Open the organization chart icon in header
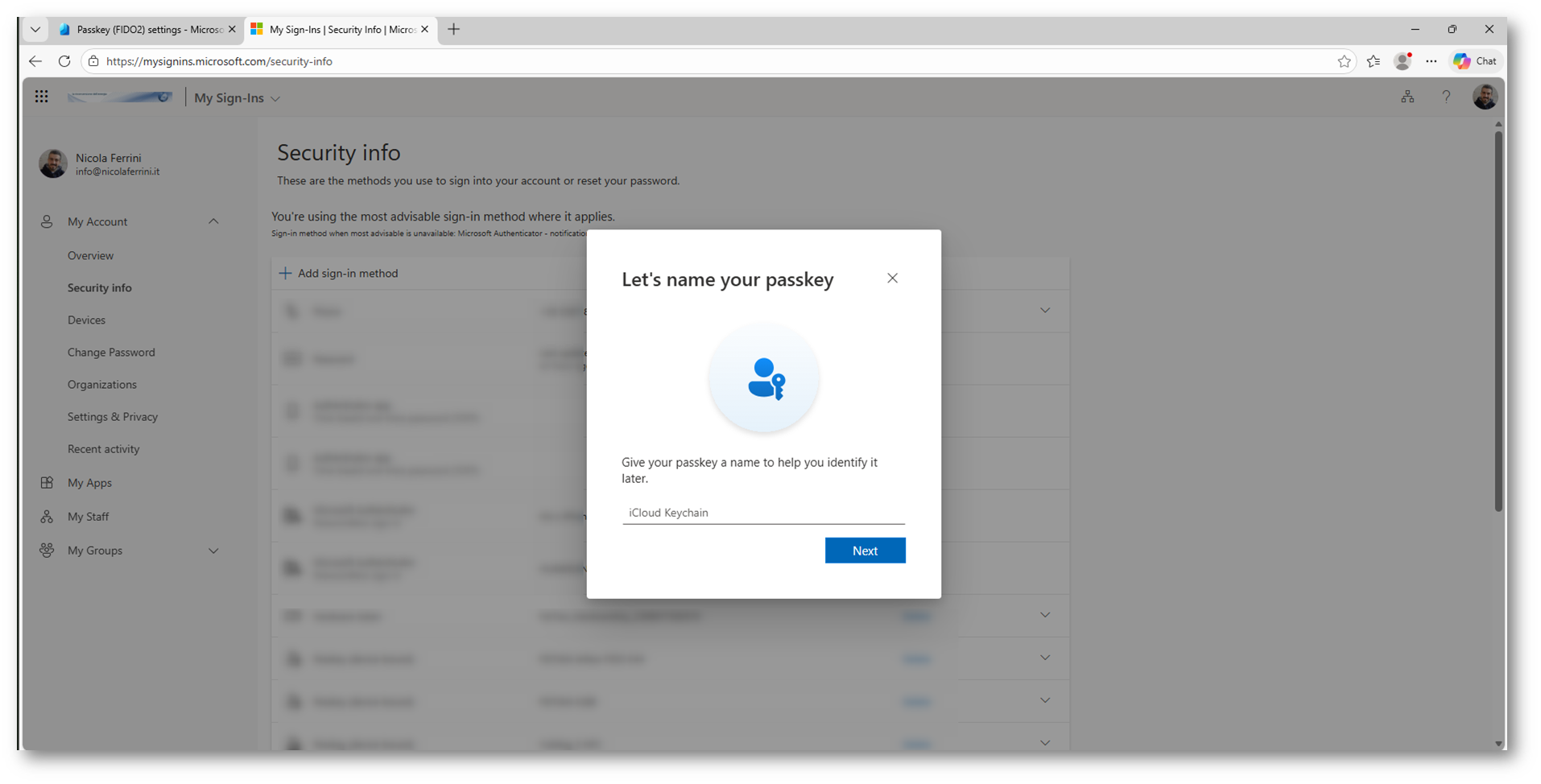The image size is (1541, 784). coord(1407,97)
